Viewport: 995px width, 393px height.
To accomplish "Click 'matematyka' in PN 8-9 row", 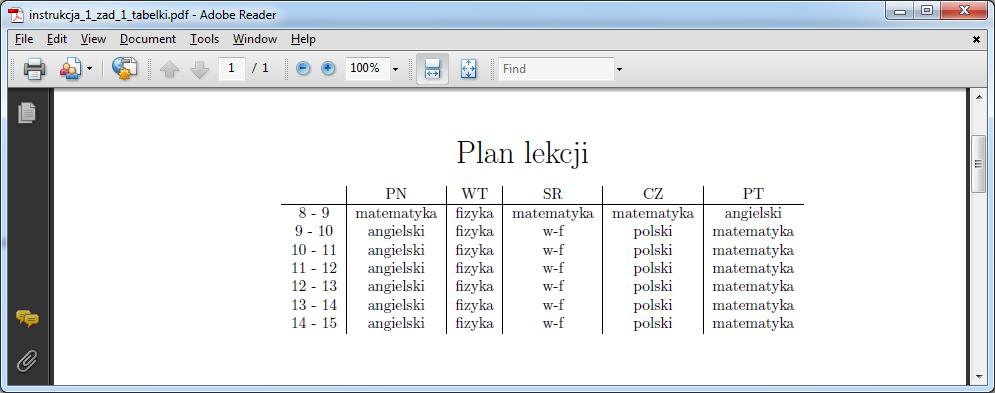I will 396,214.
